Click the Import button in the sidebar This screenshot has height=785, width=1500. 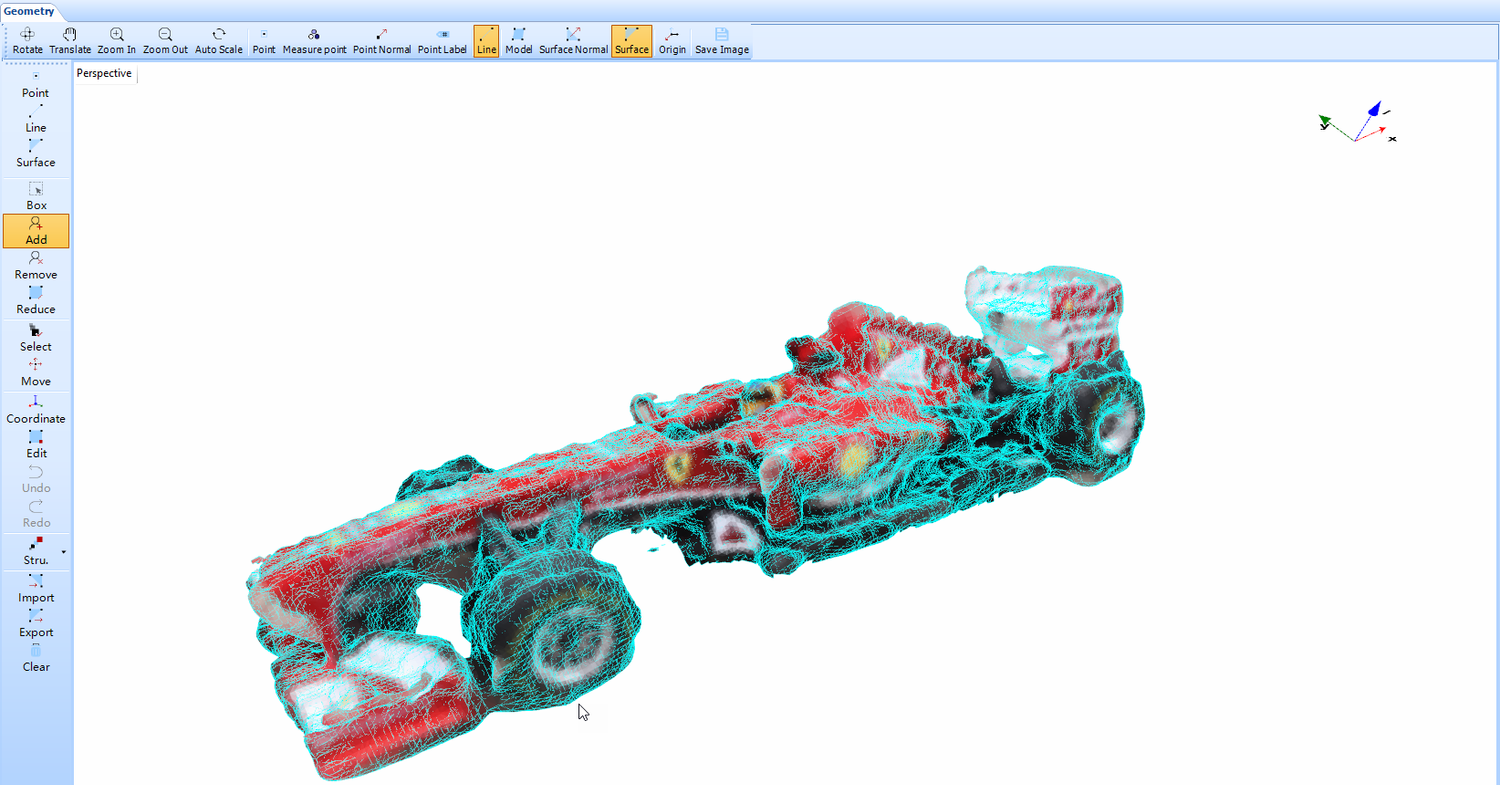click(x=36, y=588)
